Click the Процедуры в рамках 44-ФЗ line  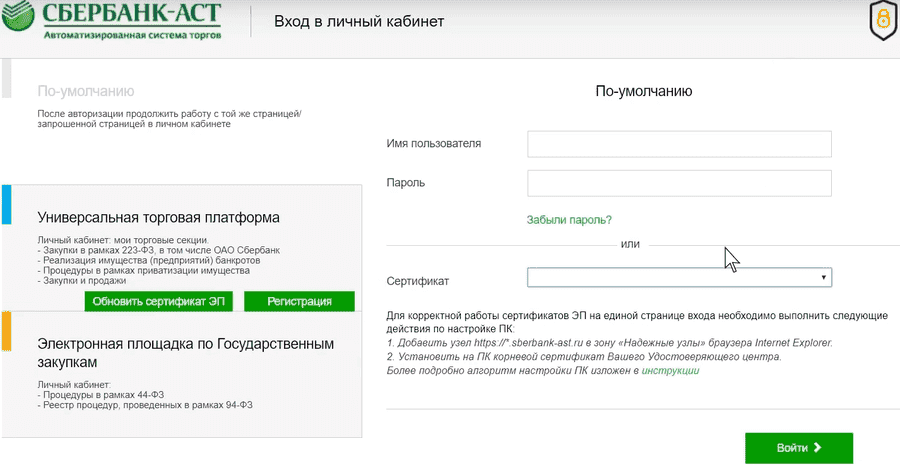[100, 396]
